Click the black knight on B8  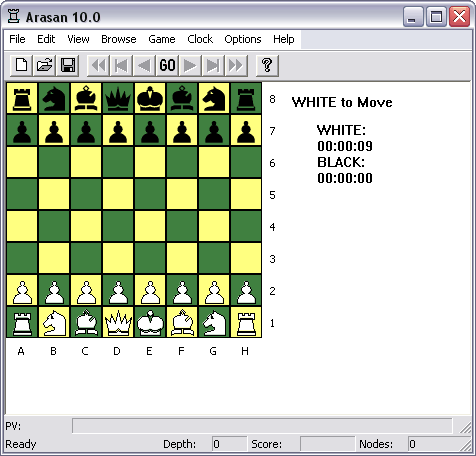pos(54,98)
